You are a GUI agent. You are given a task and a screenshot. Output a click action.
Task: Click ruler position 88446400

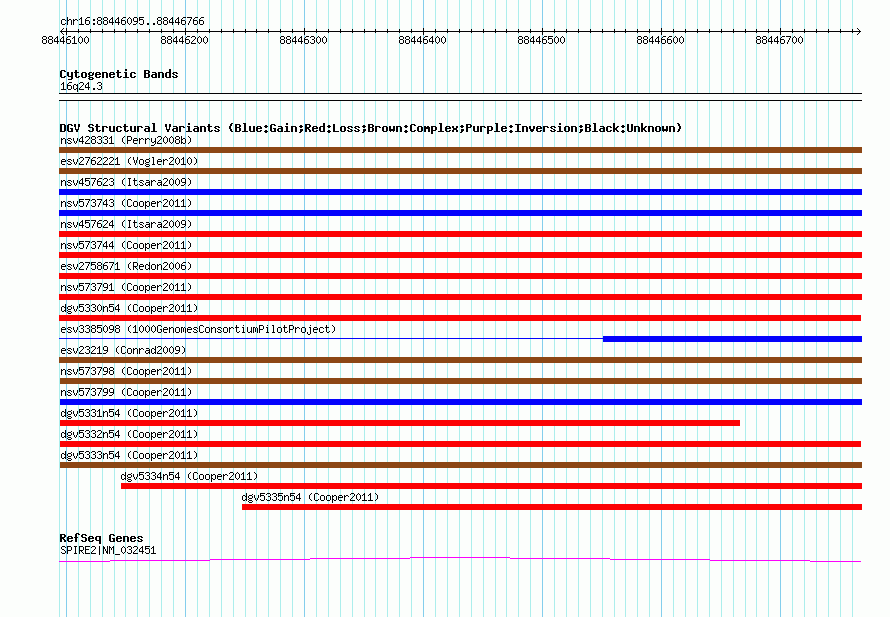[x=422, y=40]
